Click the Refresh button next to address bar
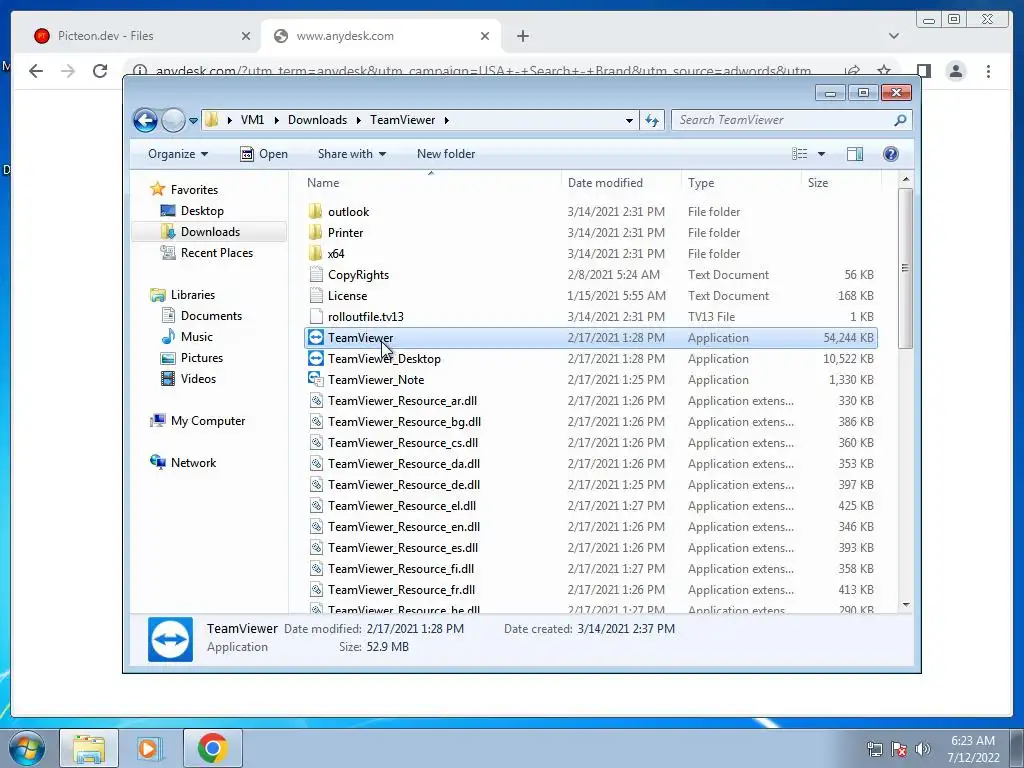 (652, 120)
